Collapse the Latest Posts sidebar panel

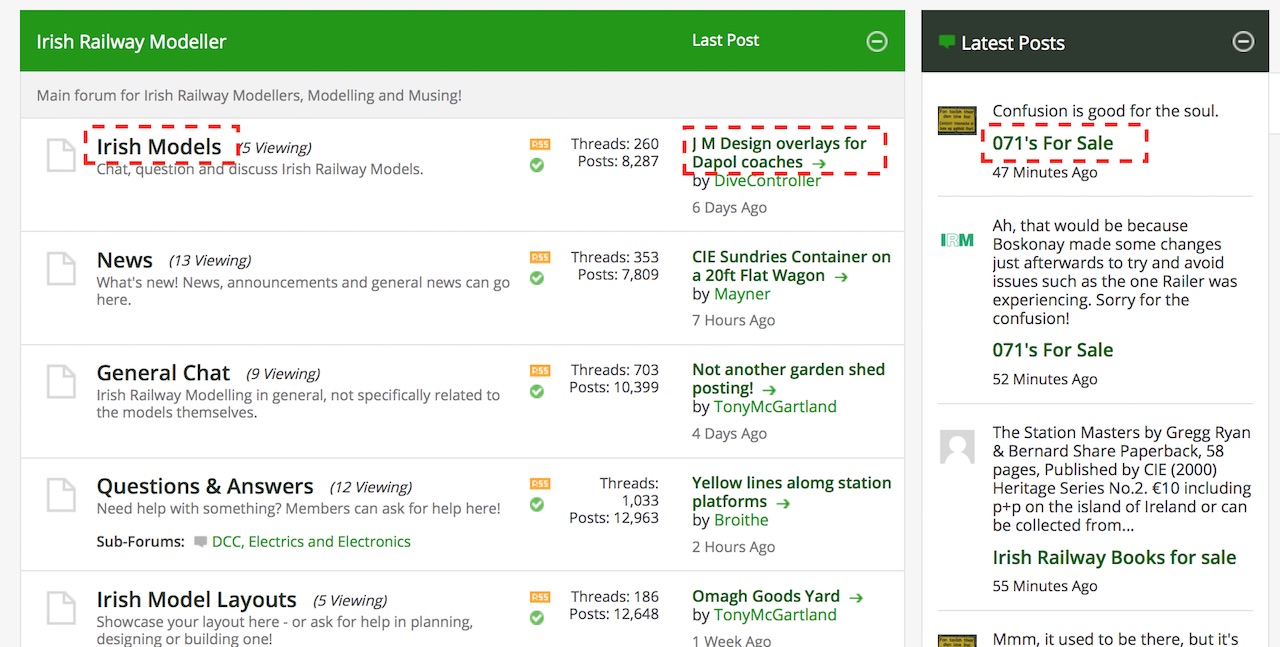1243,41
